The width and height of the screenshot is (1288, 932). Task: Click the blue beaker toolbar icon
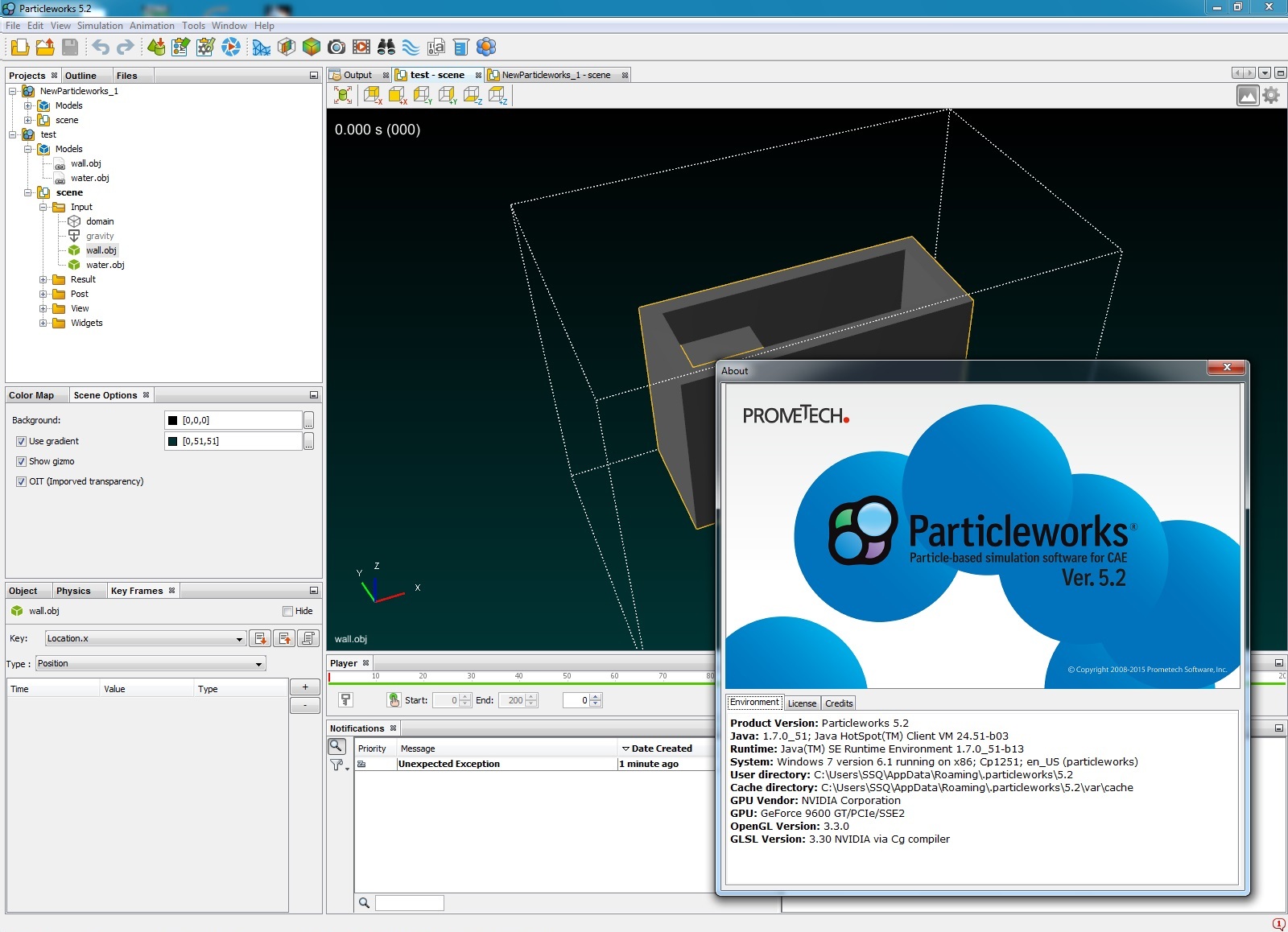461,47
